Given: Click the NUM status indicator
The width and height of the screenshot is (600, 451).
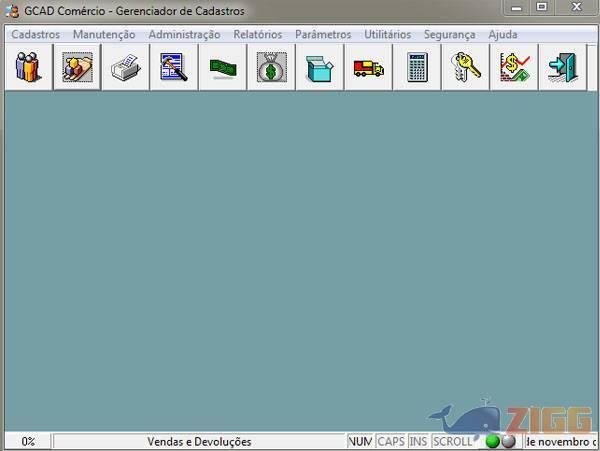Looking at the screenshot, I should [360, 441].
